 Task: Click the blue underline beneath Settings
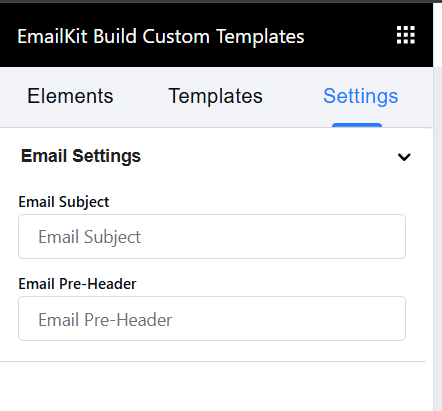coord(357,125)
